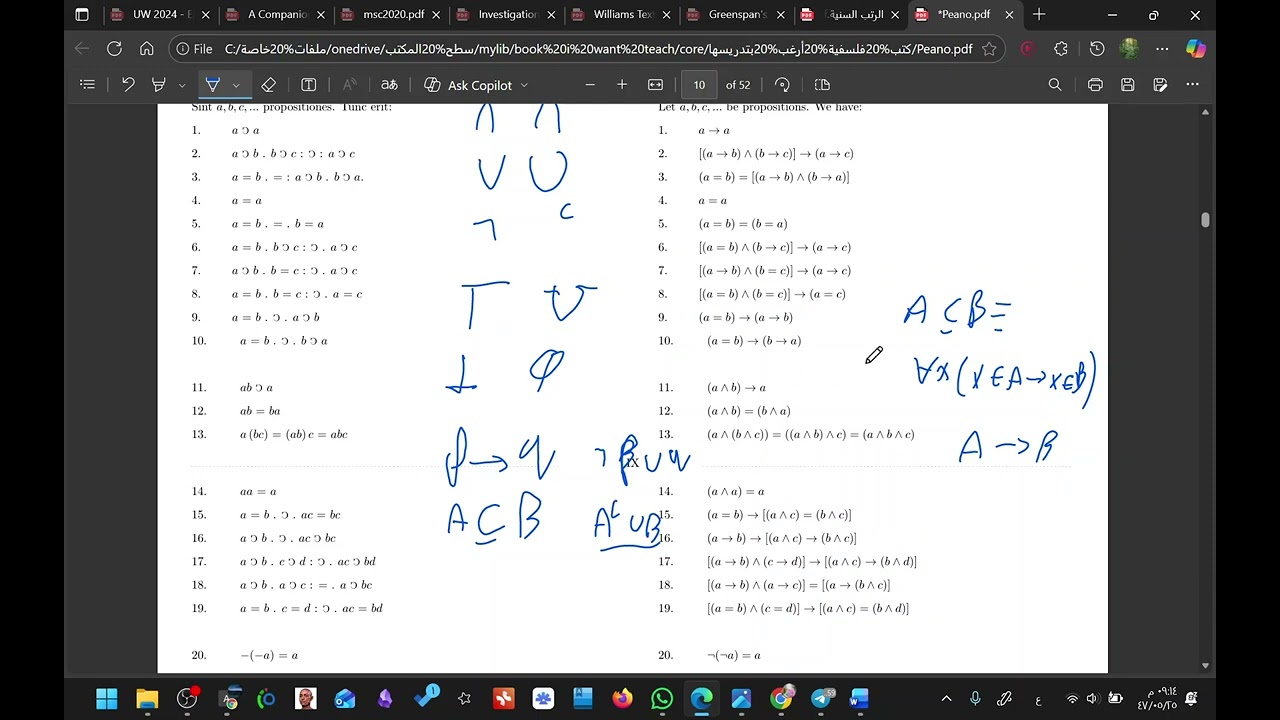Click the Read aloud icon
The width and height of the screenshot is (1280, 720).
[349, 85]
